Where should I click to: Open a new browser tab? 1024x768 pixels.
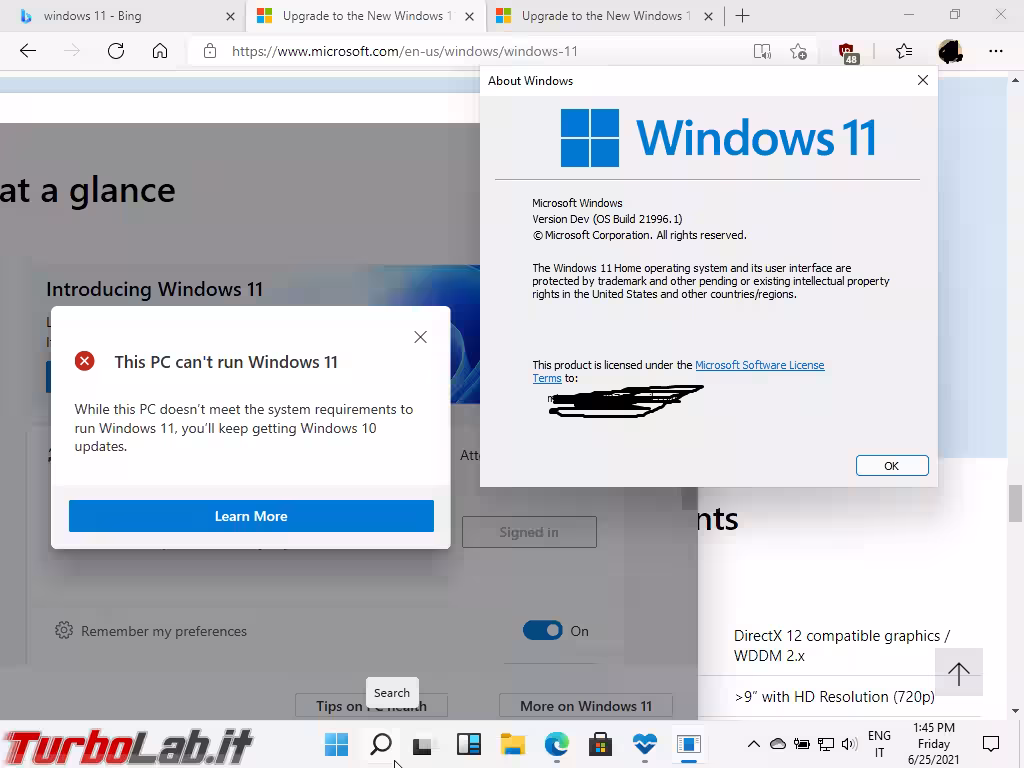[743, 16]
